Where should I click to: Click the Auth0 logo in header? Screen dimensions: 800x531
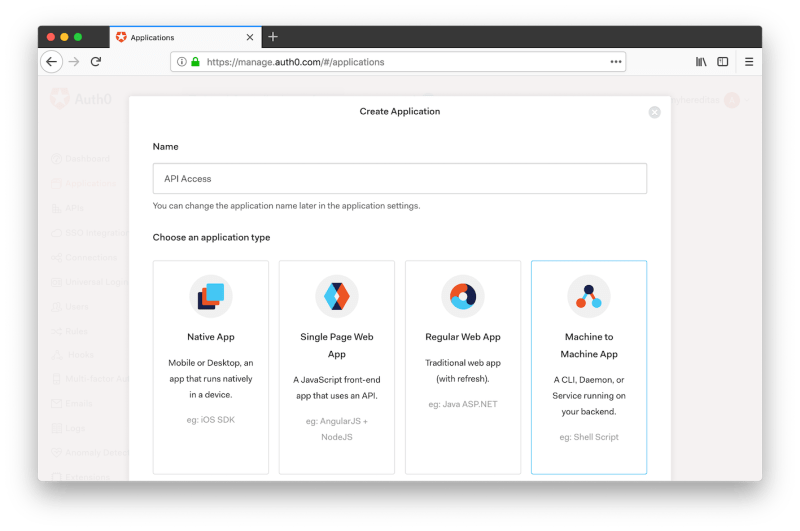(x=81, y=99)
